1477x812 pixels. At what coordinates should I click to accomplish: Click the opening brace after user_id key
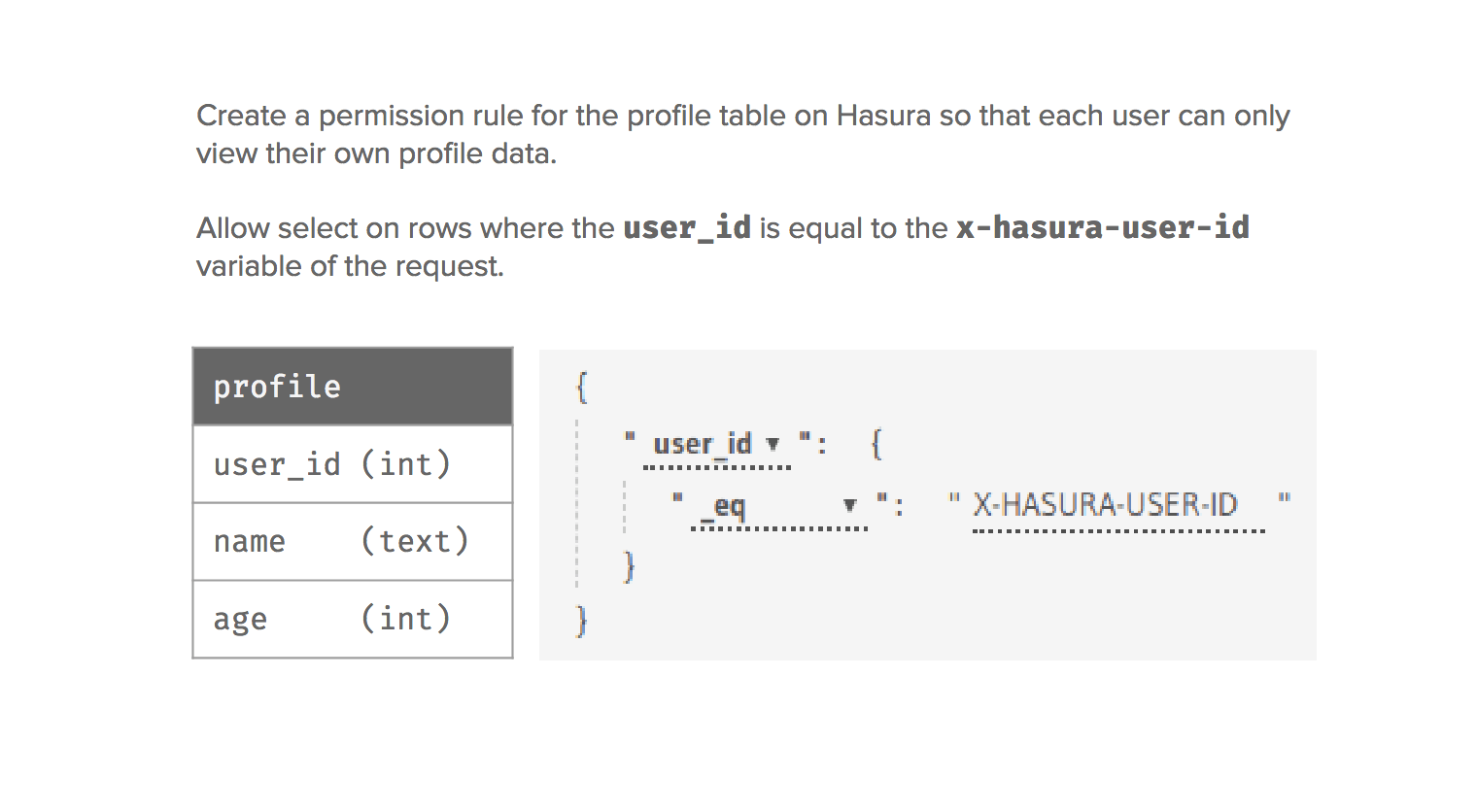(x=876, y=445)
